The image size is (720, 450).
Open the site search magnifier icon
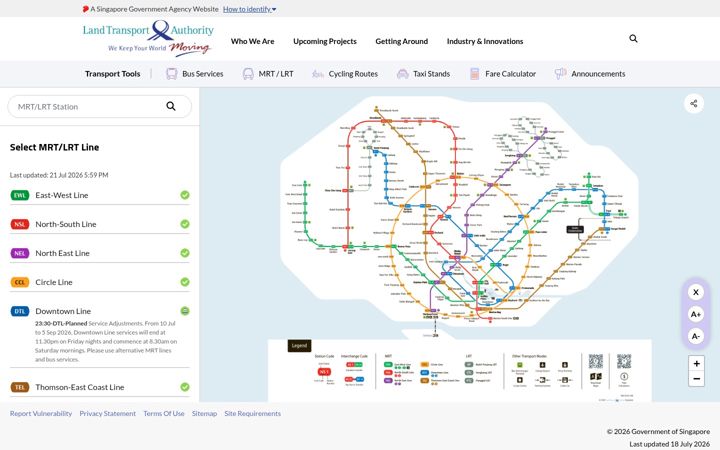click(x=633, y=39)
